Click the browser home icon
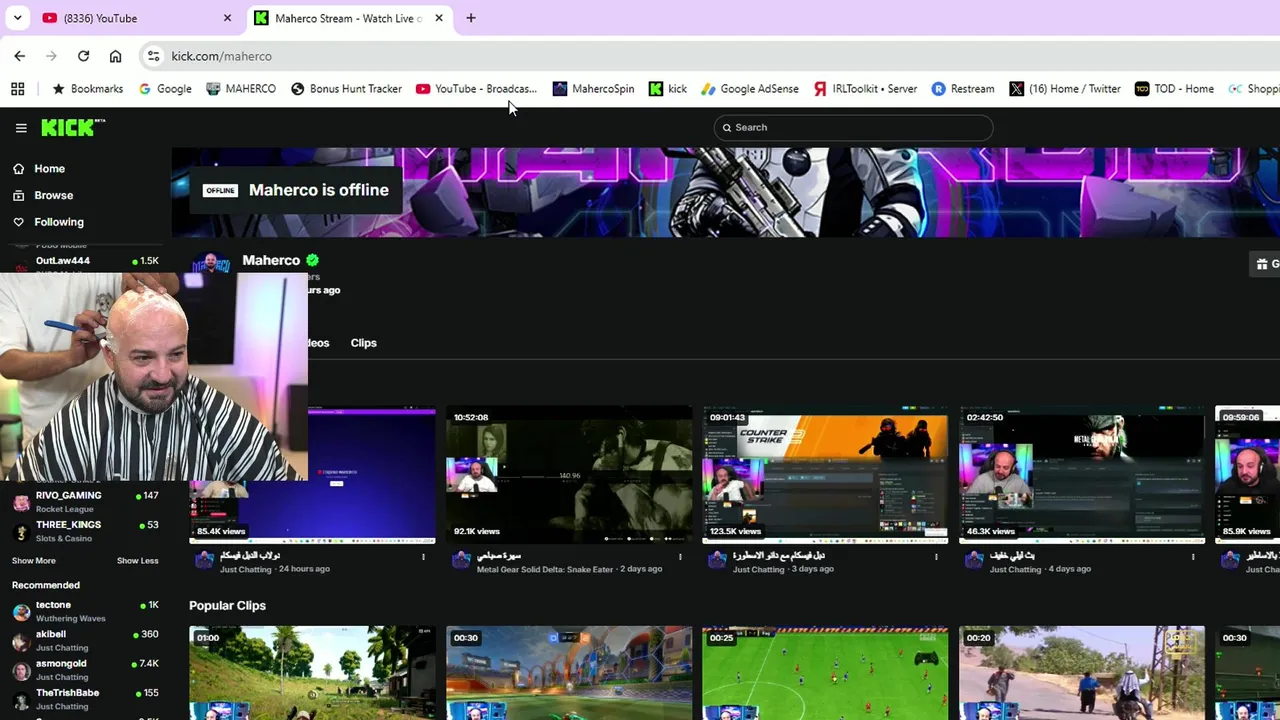1280x720 pixels. [x=115, y=56]
